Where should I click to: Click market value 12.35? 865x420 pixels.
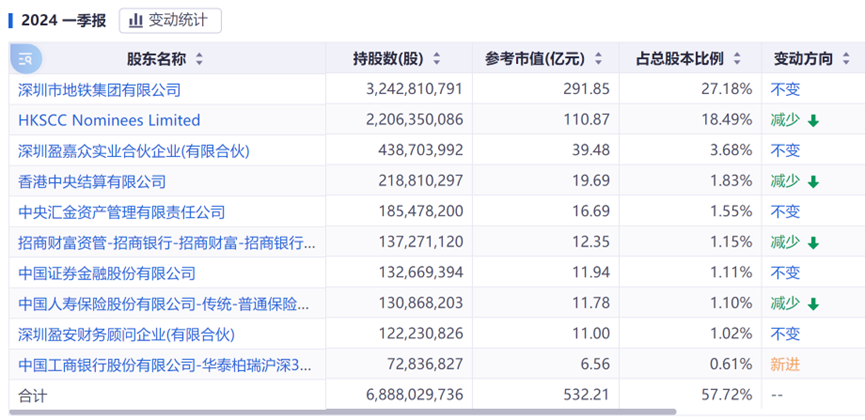[591, 242]
